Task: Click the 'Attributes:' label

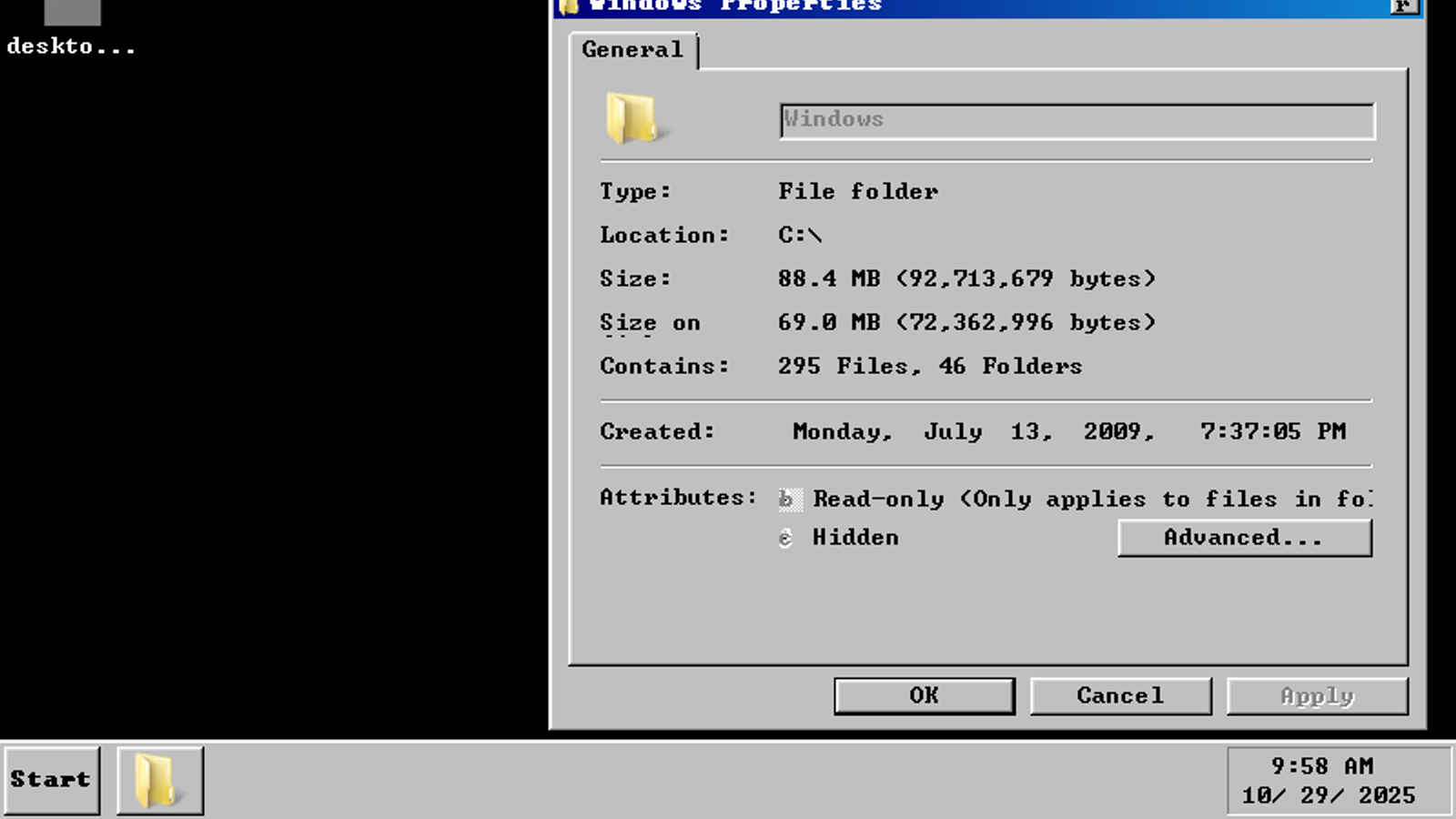Action: click(x=678, y=498)
